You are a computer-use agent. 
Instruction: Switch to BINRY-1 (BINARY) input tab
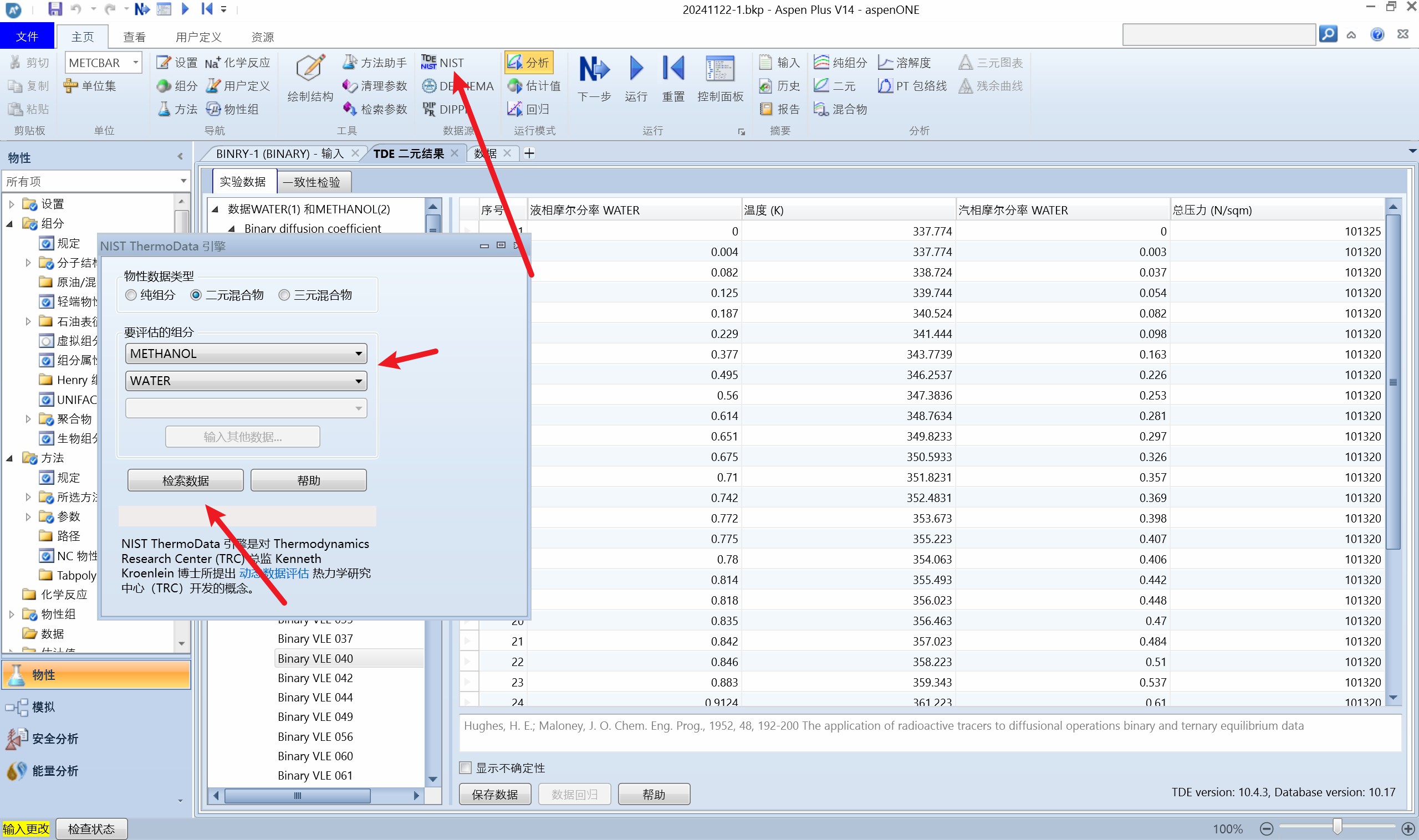[280, 153]
